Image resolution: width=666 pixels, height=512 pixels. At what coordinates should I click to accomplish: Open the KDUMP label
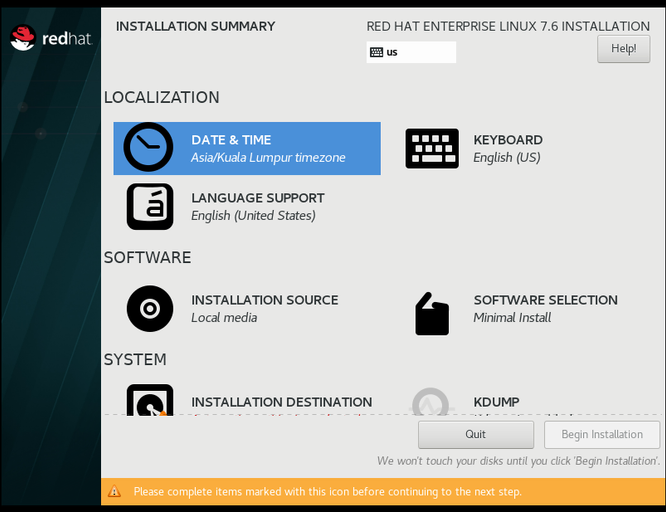497,402
